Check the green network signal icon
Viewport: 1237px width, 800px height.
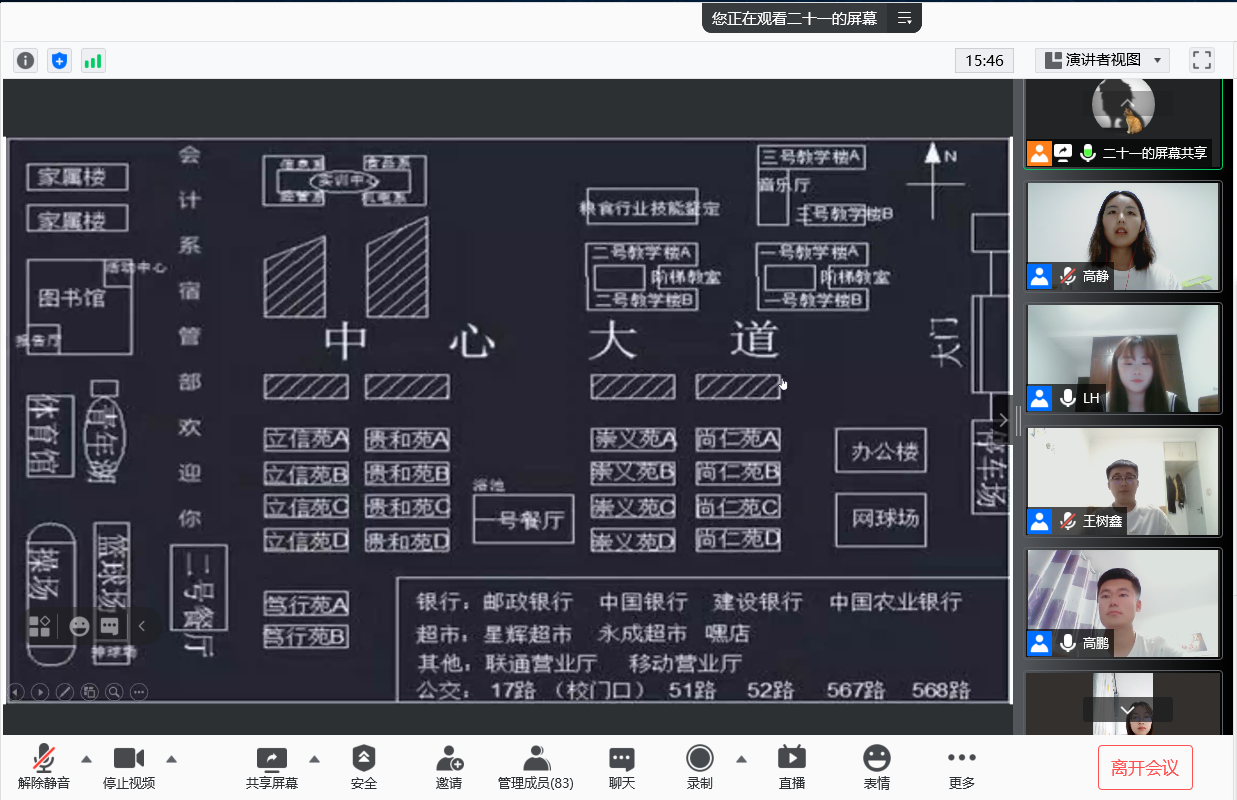coord(93,61)
